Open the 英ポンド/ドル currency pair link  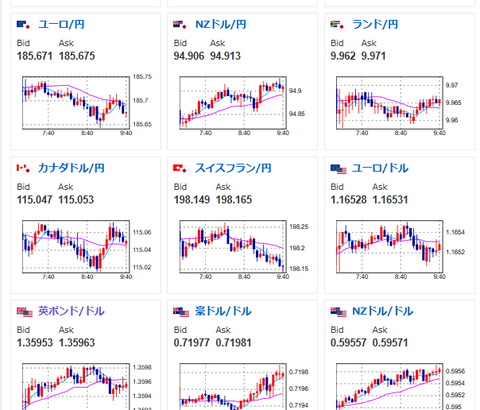[x=71, y=311]
